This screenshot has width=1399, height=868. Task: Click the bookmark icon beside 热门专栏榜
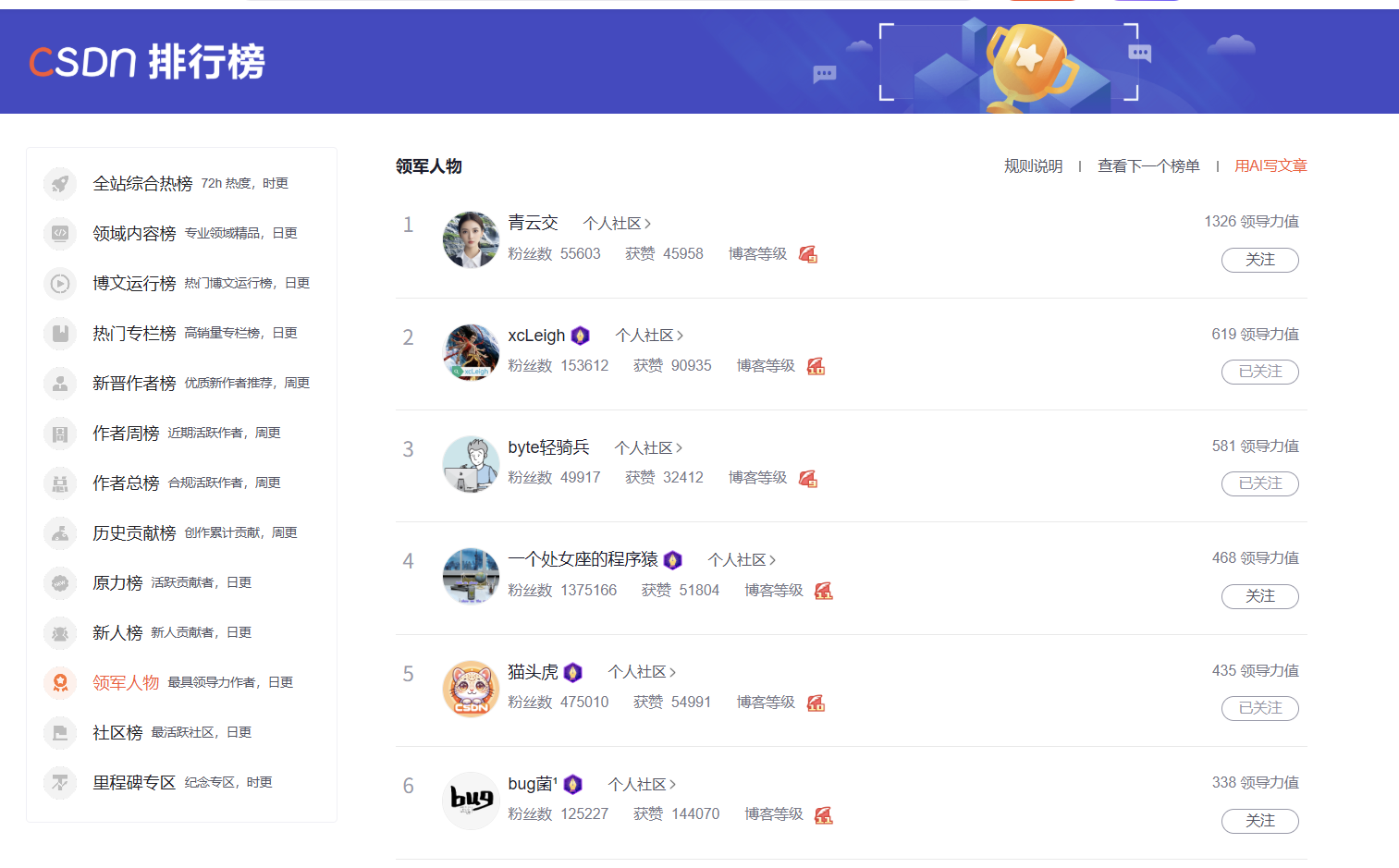pyautogui.click(x=60, y=333)
